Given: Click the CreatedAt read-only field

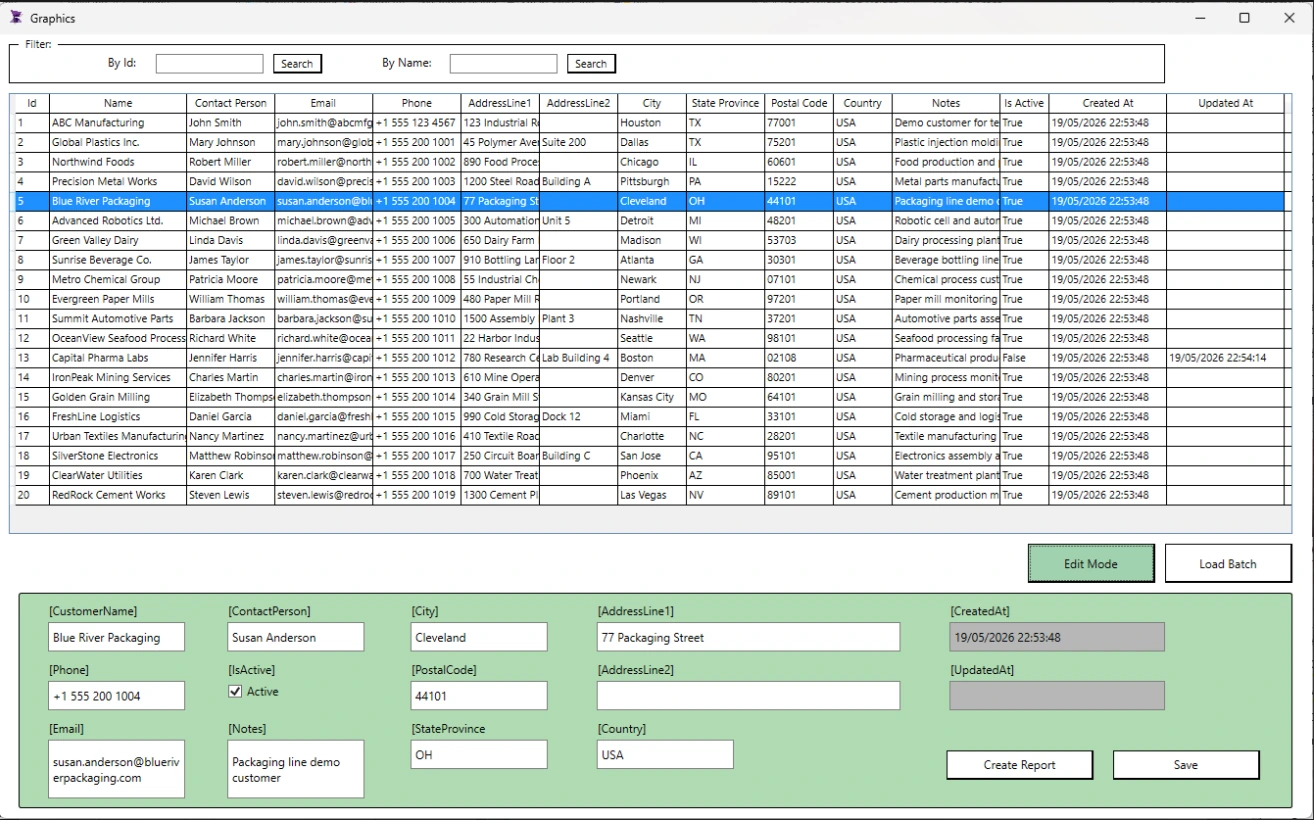Looking at the screenshot, I should tap(1057, 637).
